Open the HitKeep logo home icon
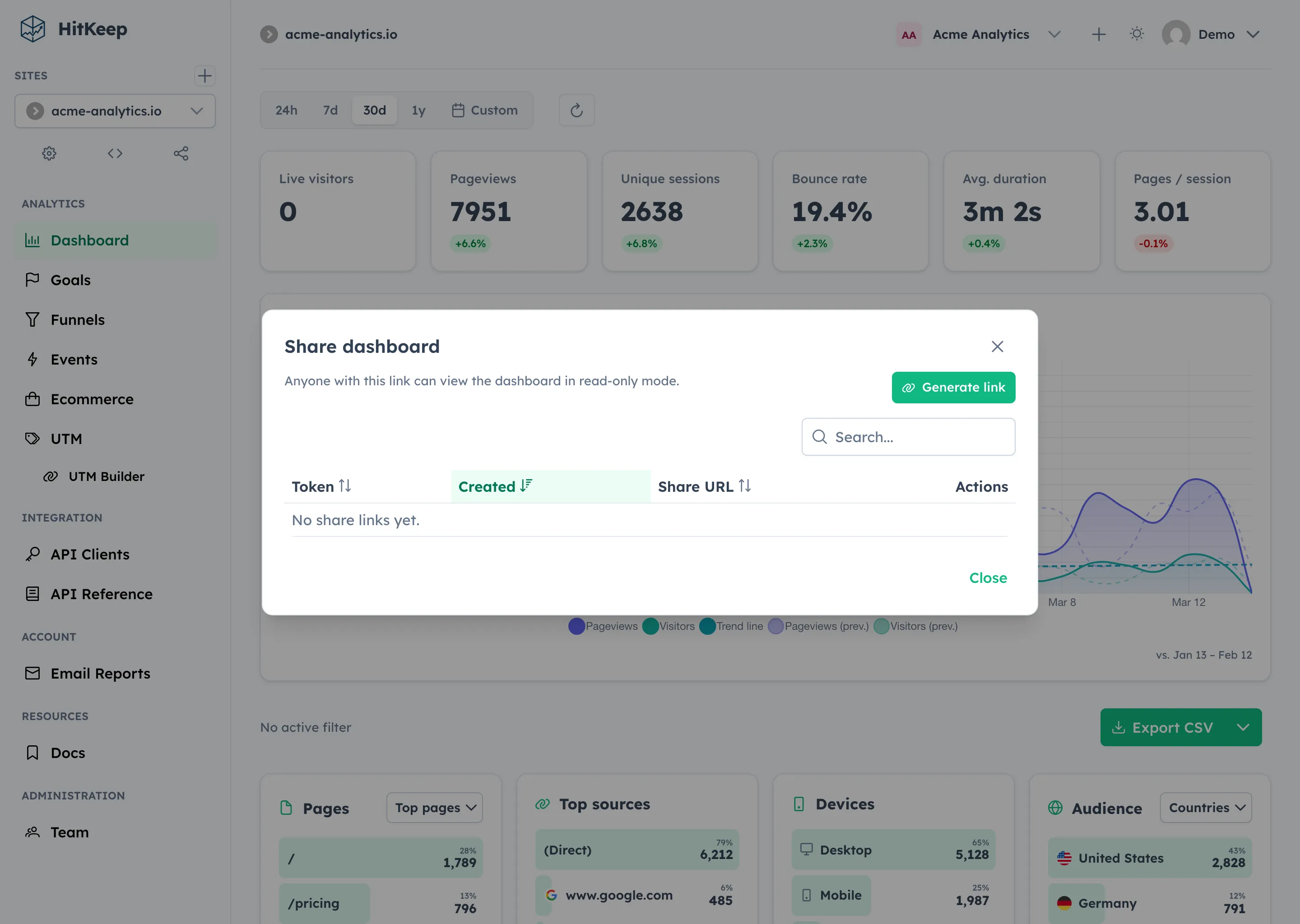The image size is (1300, 924). tap(32, 28)
